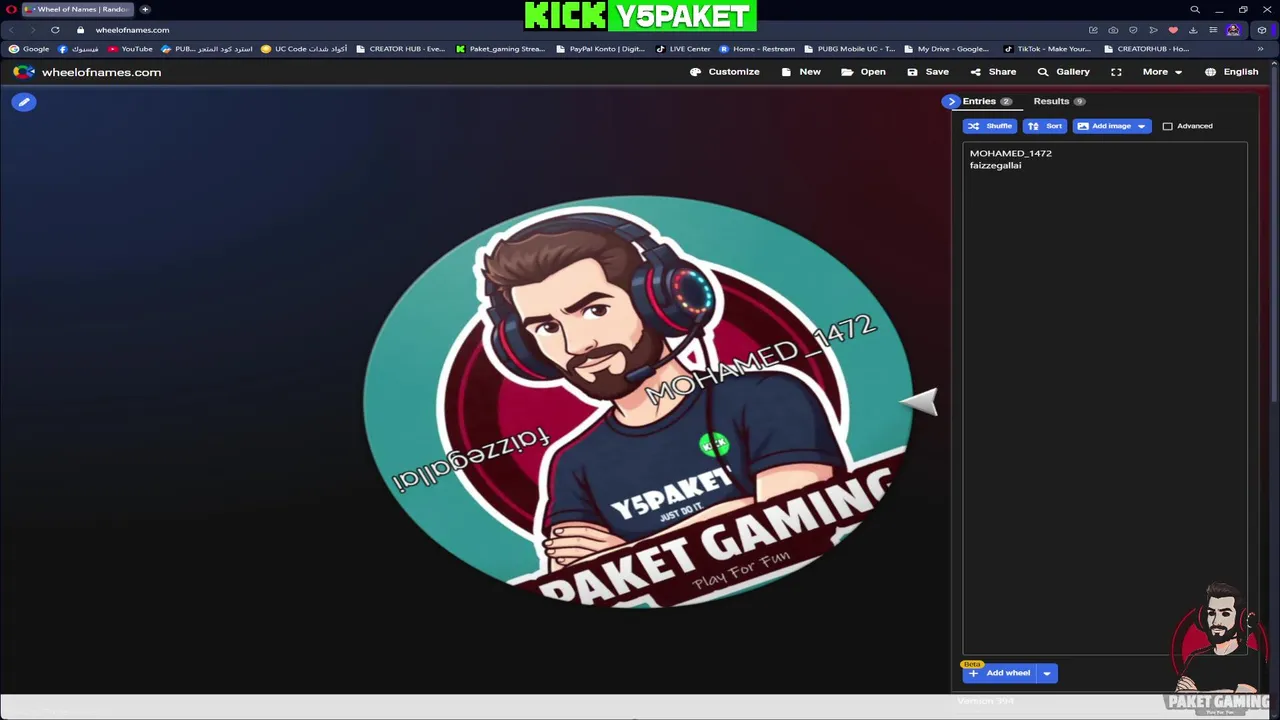Open the extensions cube icon
This screenshot has height=720, width=1280.
(1261, 30)
